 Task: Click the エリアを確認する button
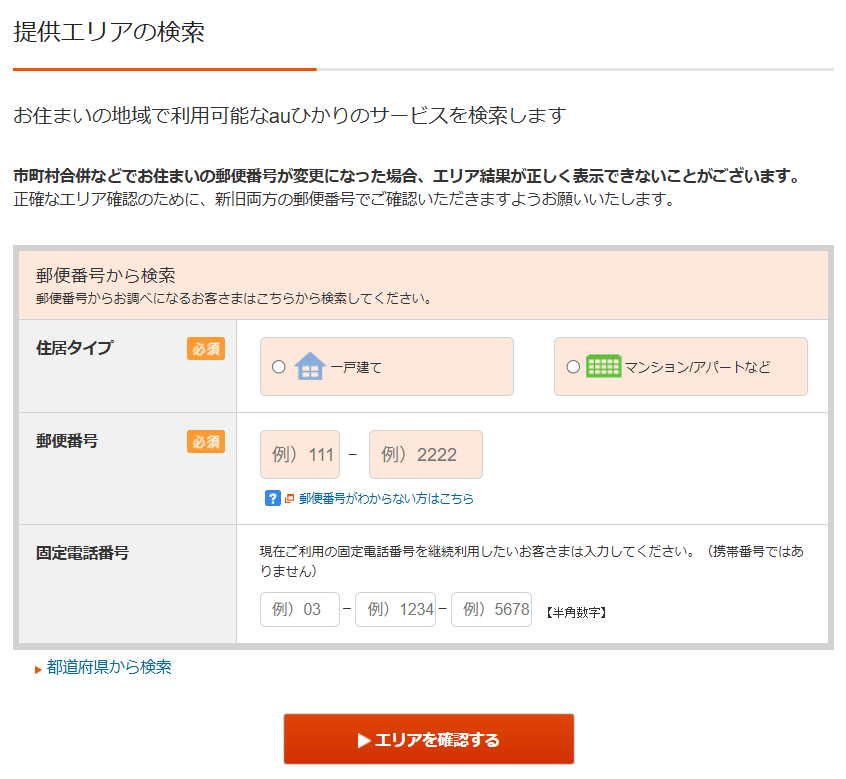(429, 739)
